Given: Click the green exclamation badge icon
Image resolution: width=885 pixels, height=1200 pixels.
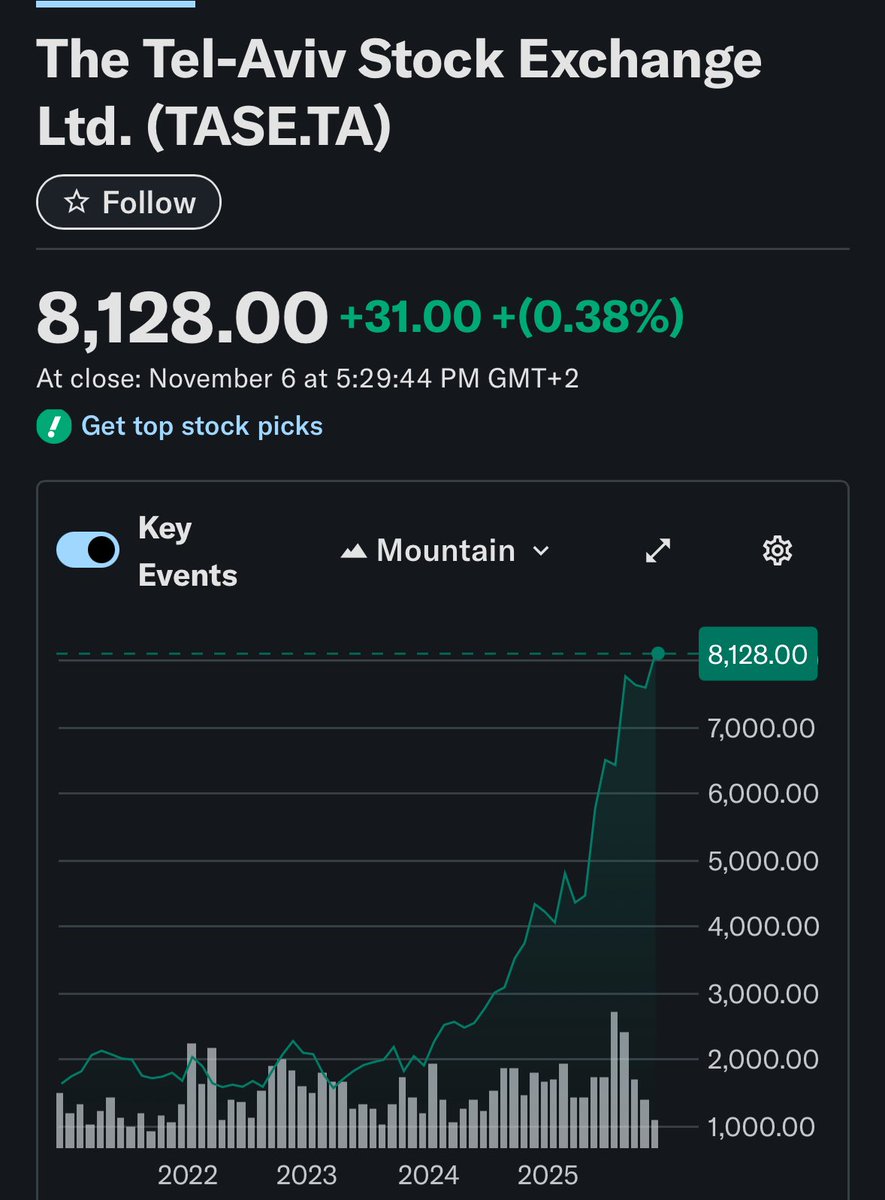Looking at the screenshot, I should click(x=54, y=427).
